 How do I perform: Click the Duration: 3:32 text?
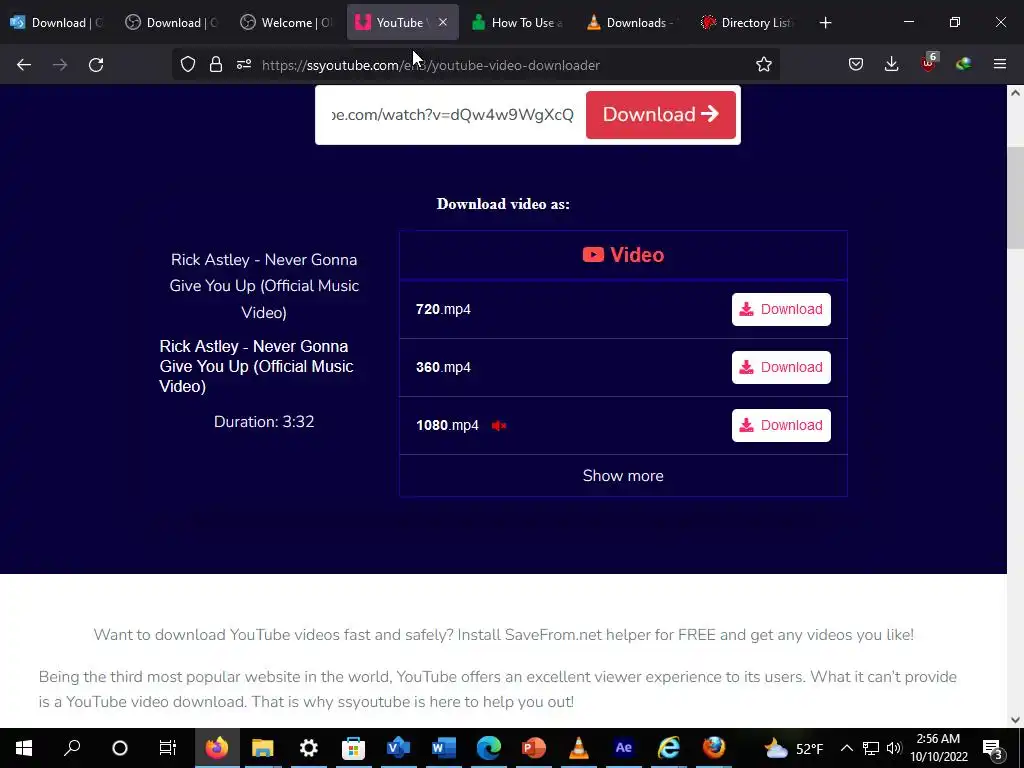(x=264, y=422)
